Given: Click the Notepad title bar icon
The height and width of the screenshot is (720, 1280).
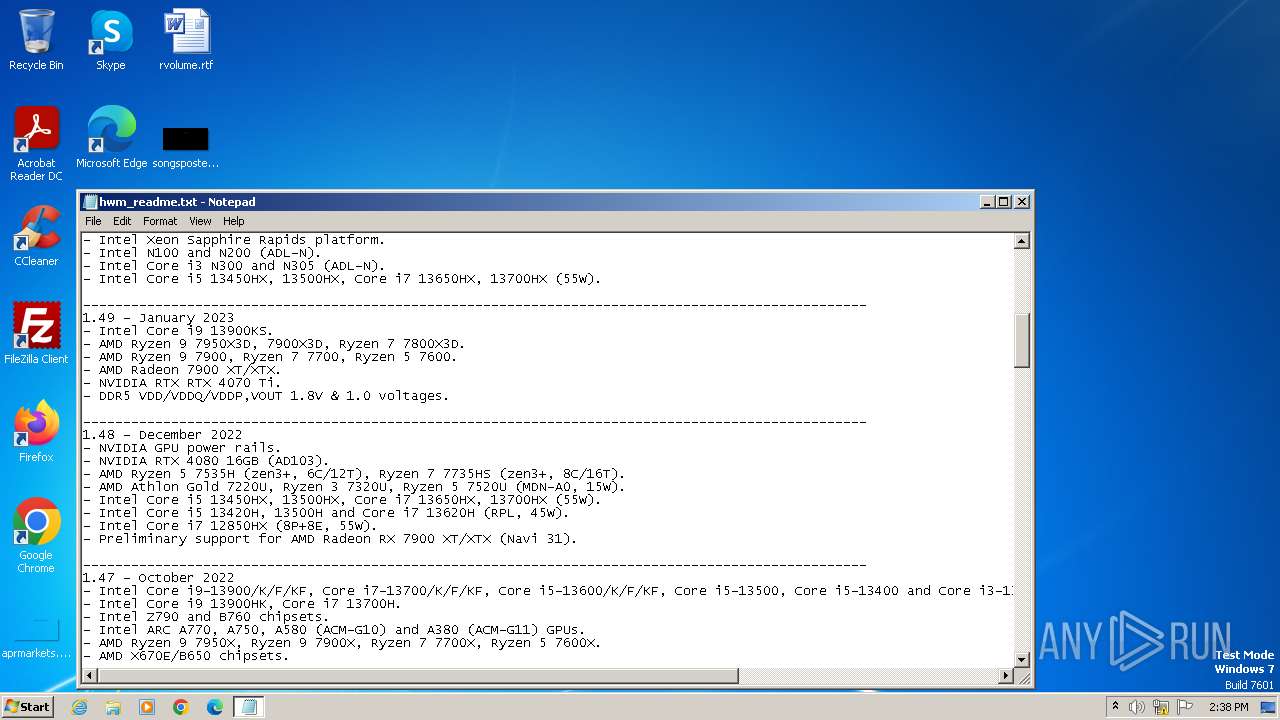Looking at the screenshot, I should [90, 202].
